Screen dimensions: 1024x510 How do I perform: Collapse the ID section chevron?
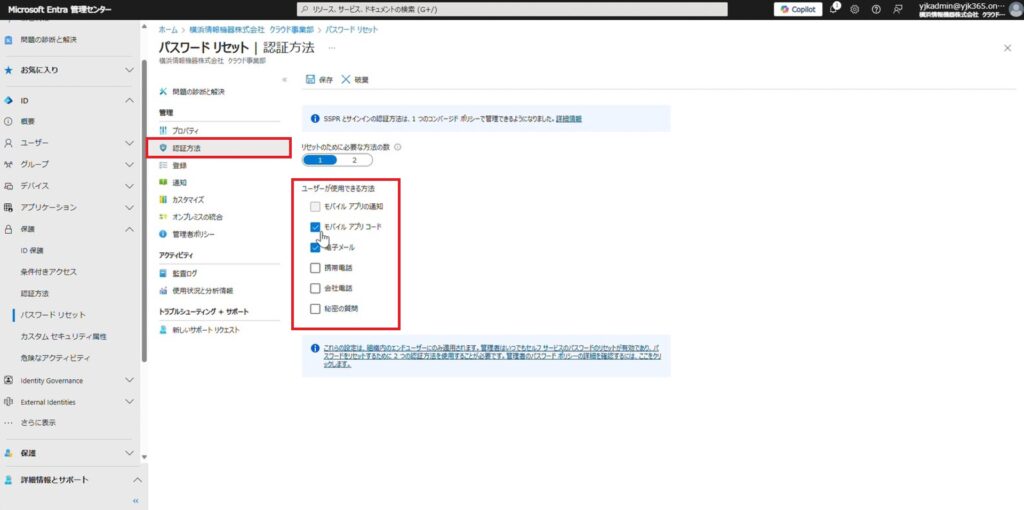(129, 101)
